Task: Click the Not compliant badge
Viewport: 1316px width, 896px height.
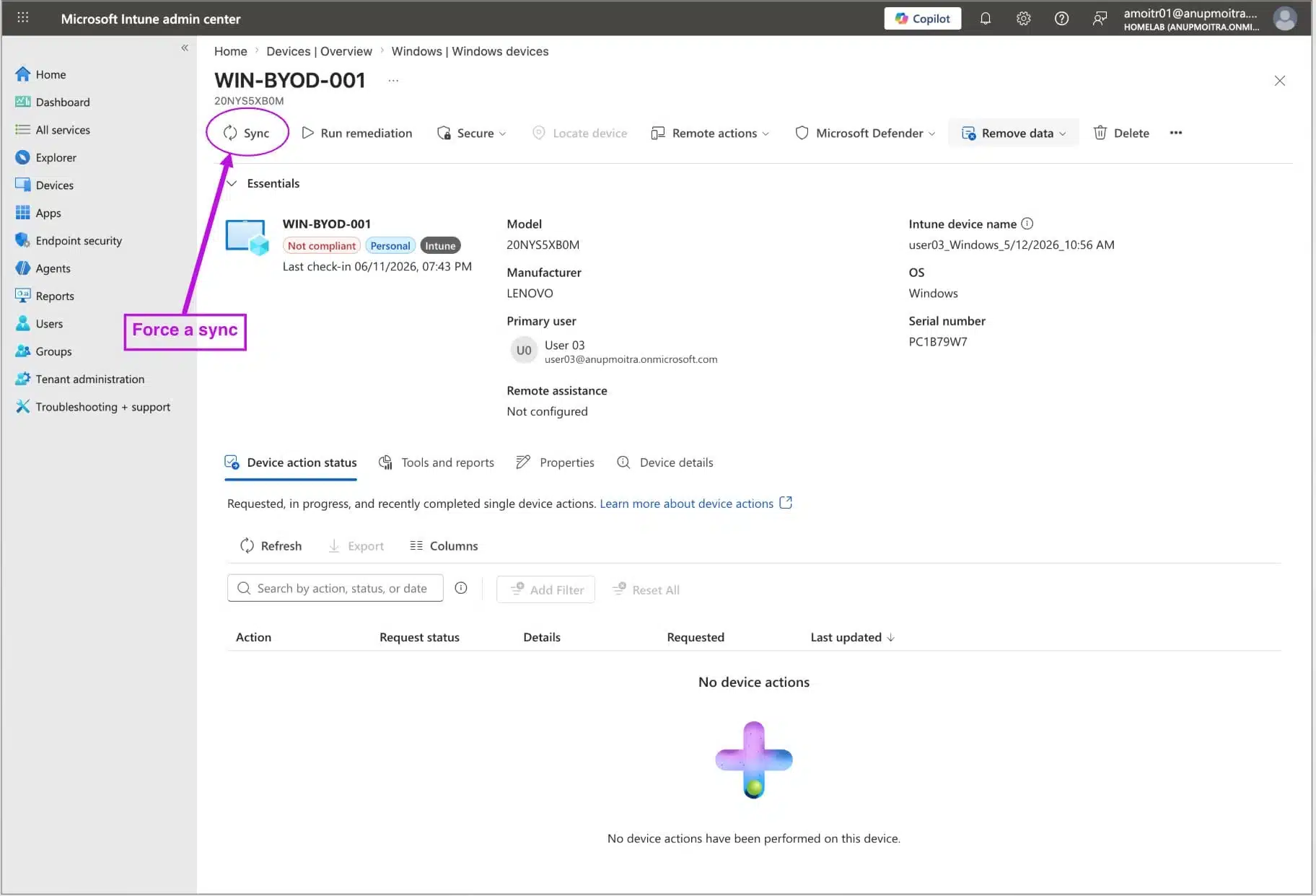Action: [322, 245]
